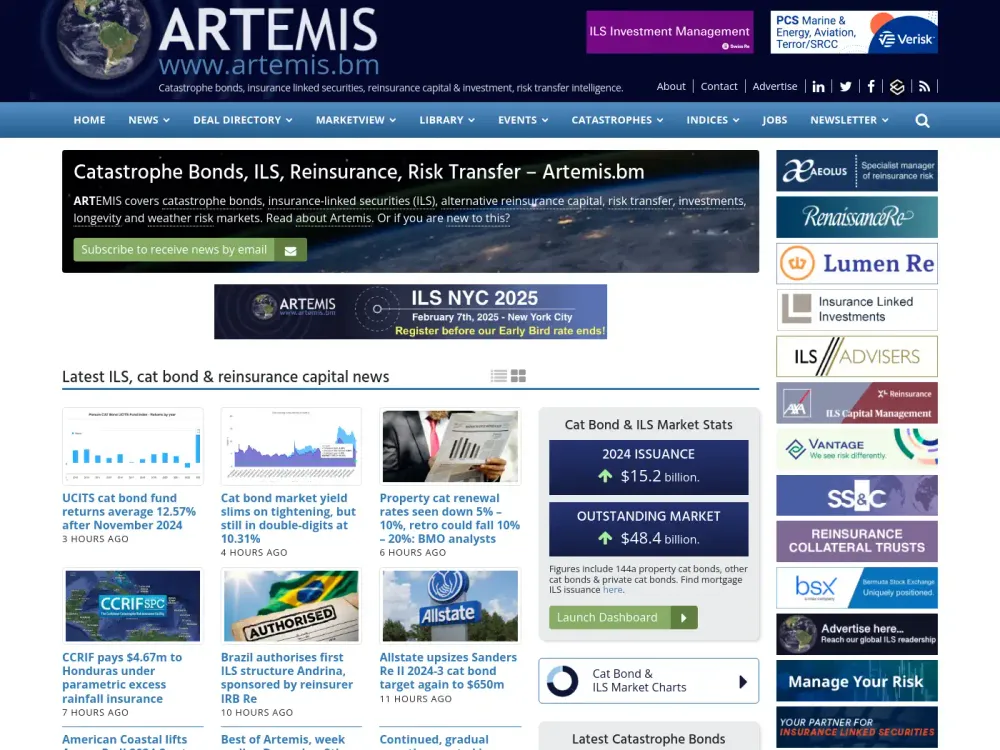Open the JOBS navigation item
The height and width of the screenshot is (750, 1000).
775,120
